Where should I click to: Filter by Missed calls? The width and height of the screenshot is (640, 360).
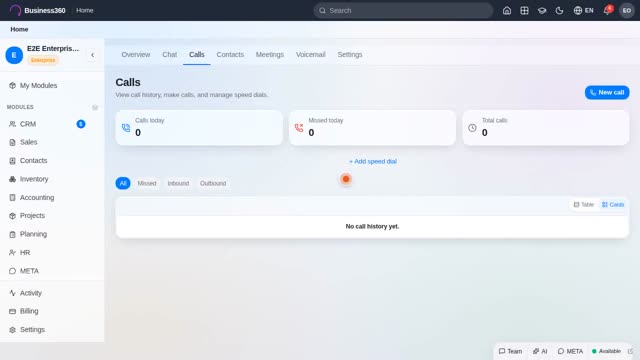[147, 183]
